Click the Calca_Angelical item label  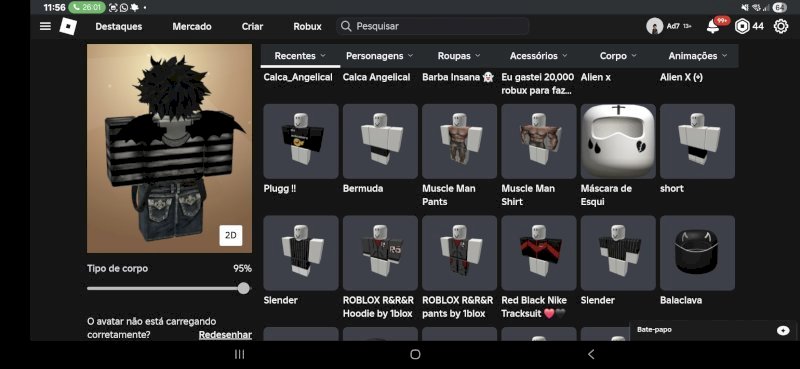[x=298, y=77]
